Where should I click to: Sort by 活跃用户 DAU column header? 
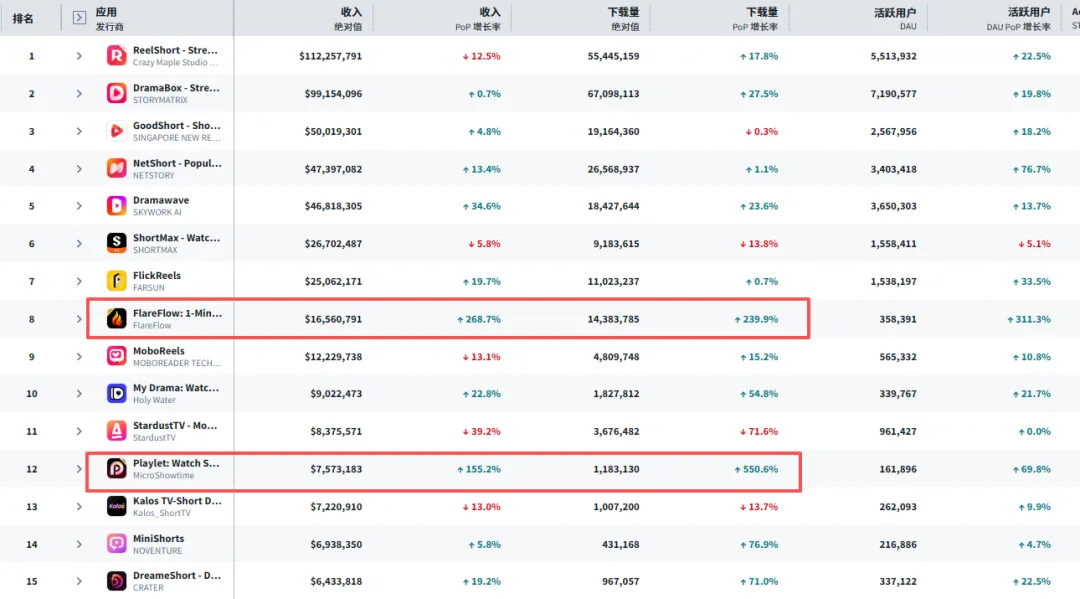[x=894, y=18]
